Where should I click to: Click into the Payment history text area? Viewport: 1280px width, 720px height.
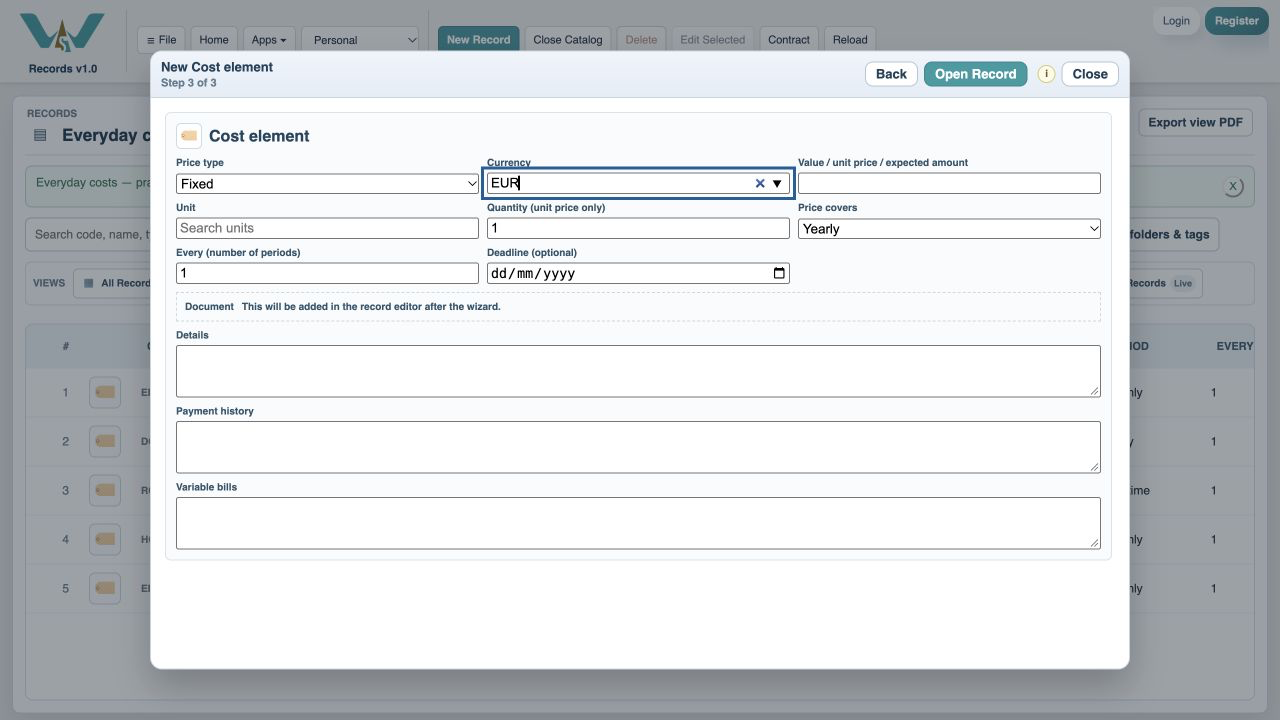tap(638, 447)
